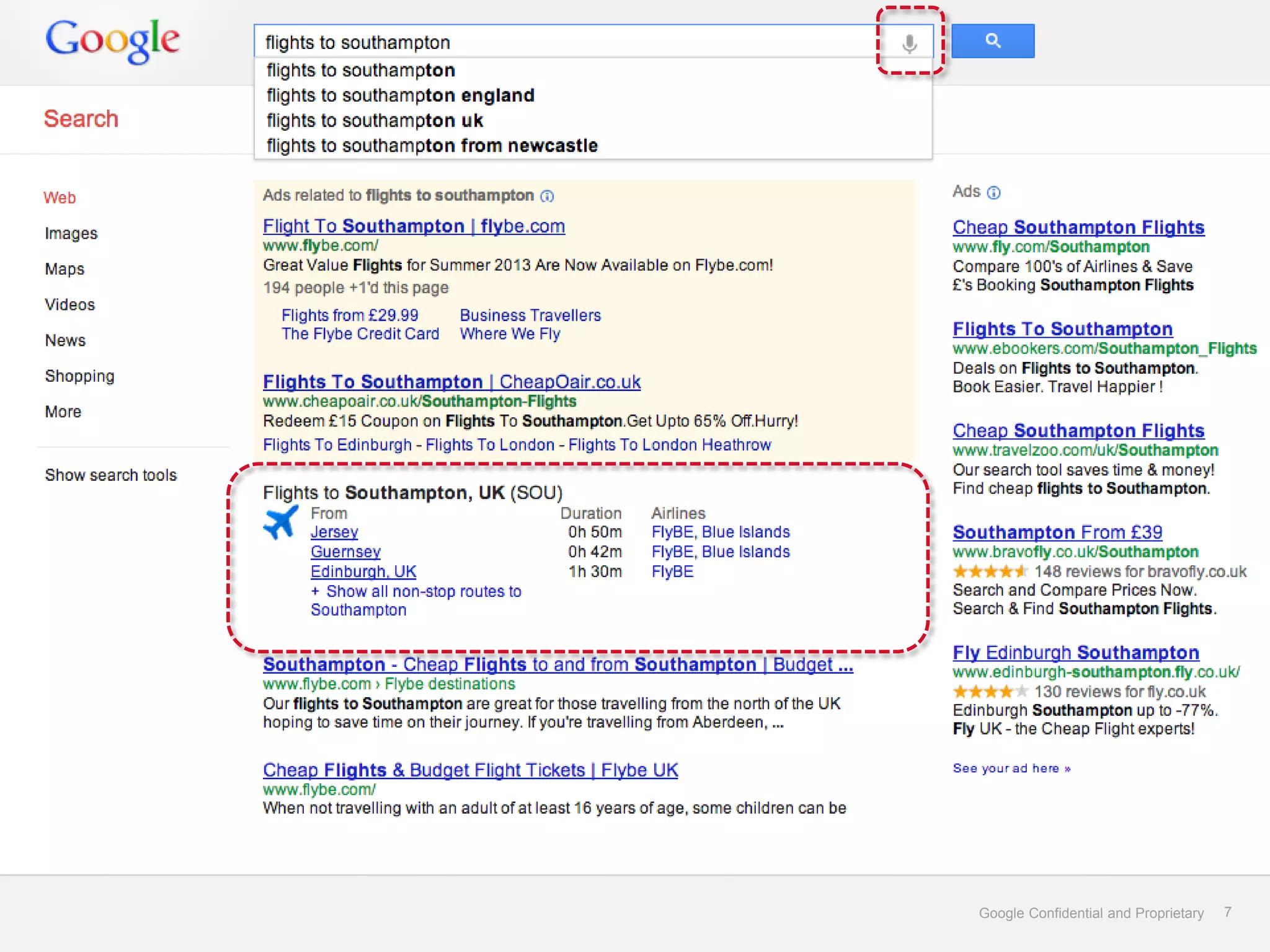Click 'FlyBE, Blue Islands' for Jersey route
This screenshot has height=952, width=1270.
click(721, 532)
